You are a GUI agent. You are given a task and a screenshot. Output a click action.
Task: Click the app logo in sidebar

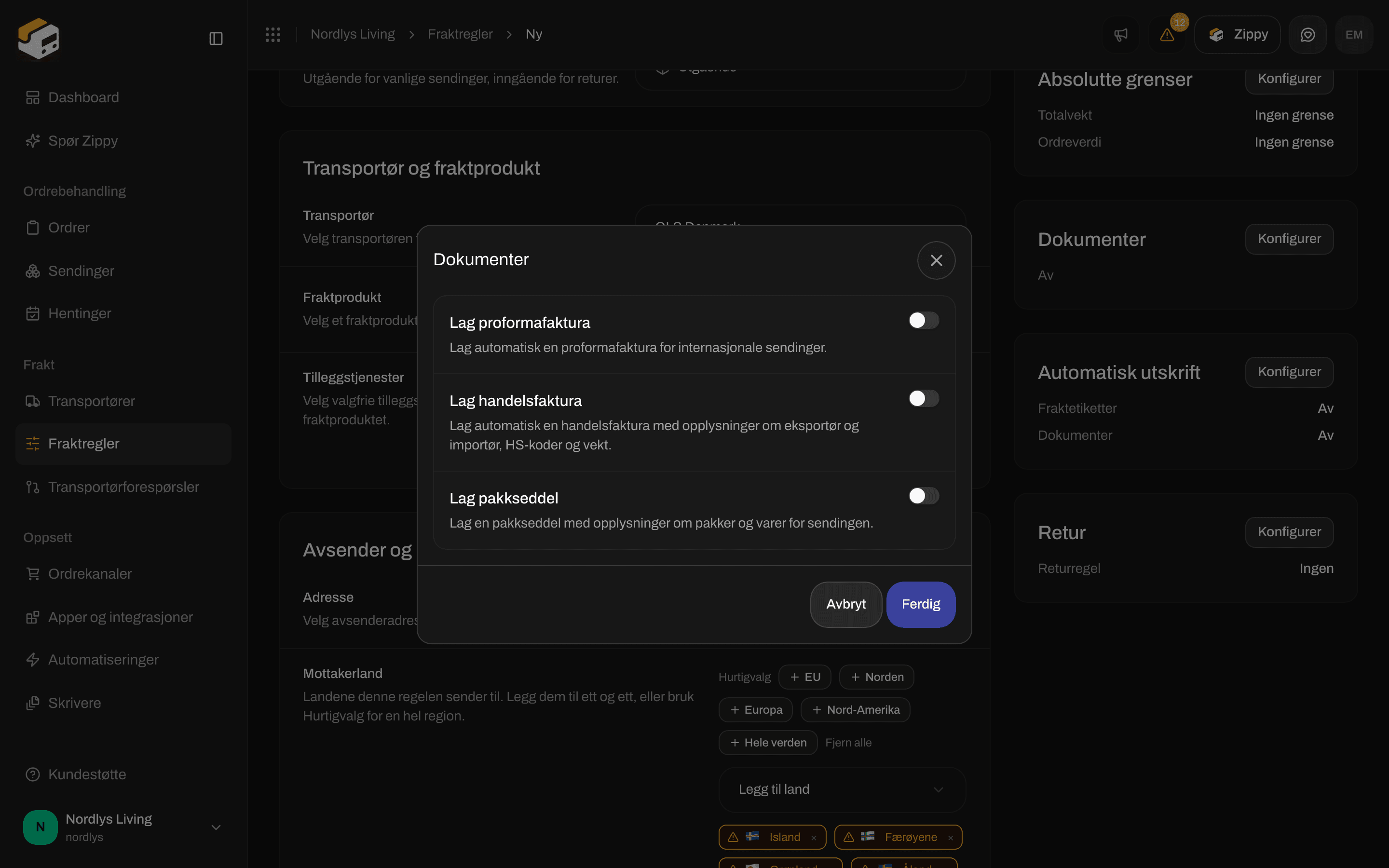(39, 38)
